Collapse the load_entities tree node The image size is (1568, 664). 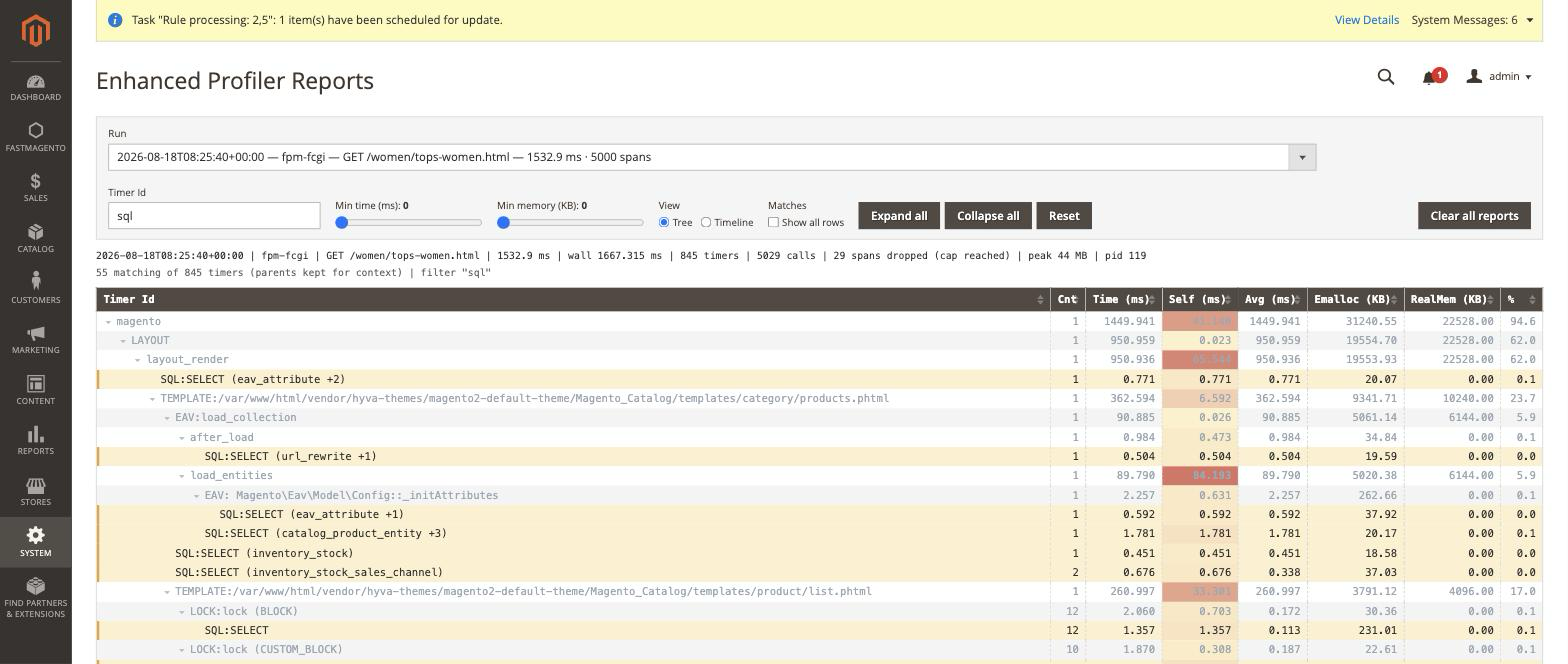pos(182,476)
